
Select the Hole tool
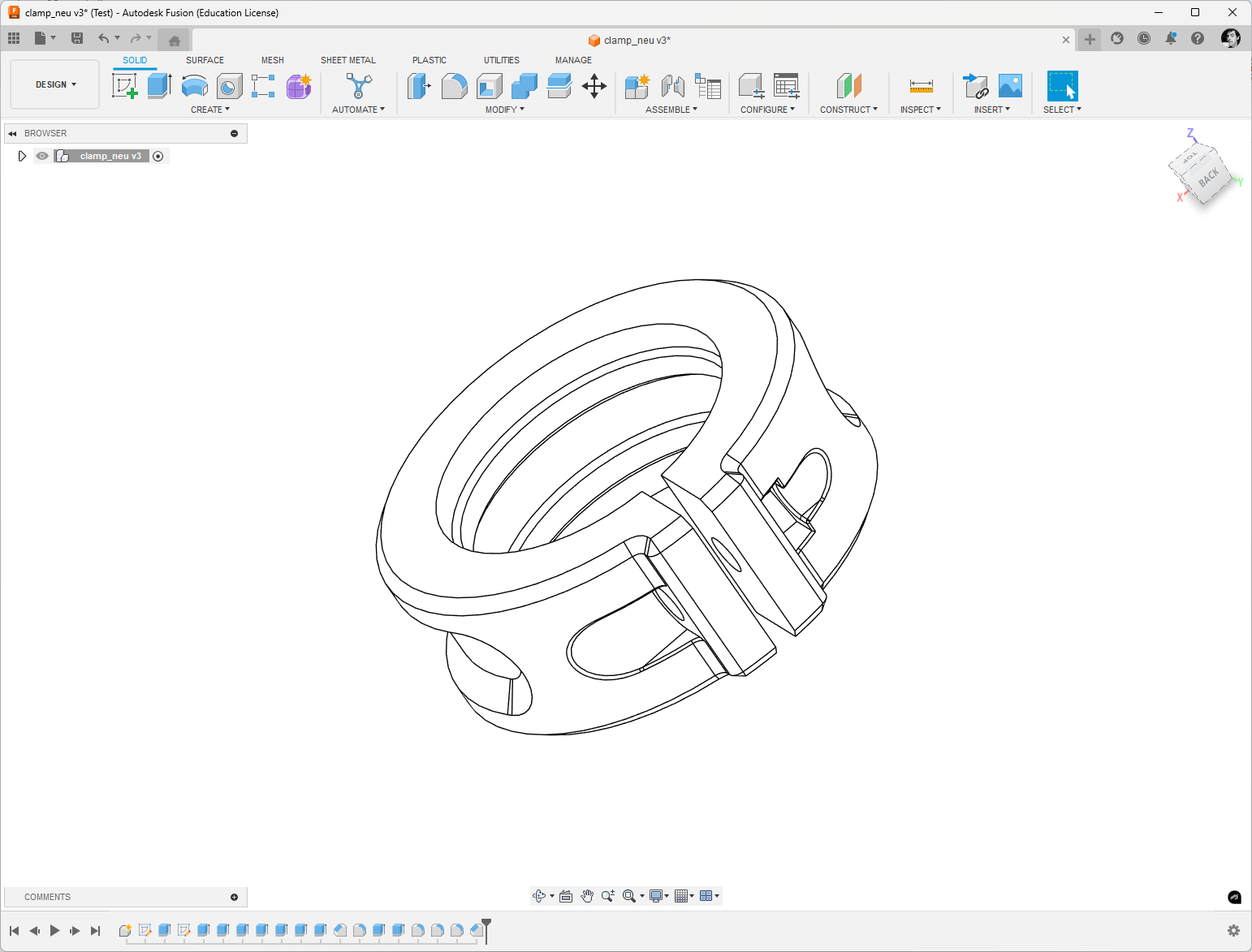229,85
